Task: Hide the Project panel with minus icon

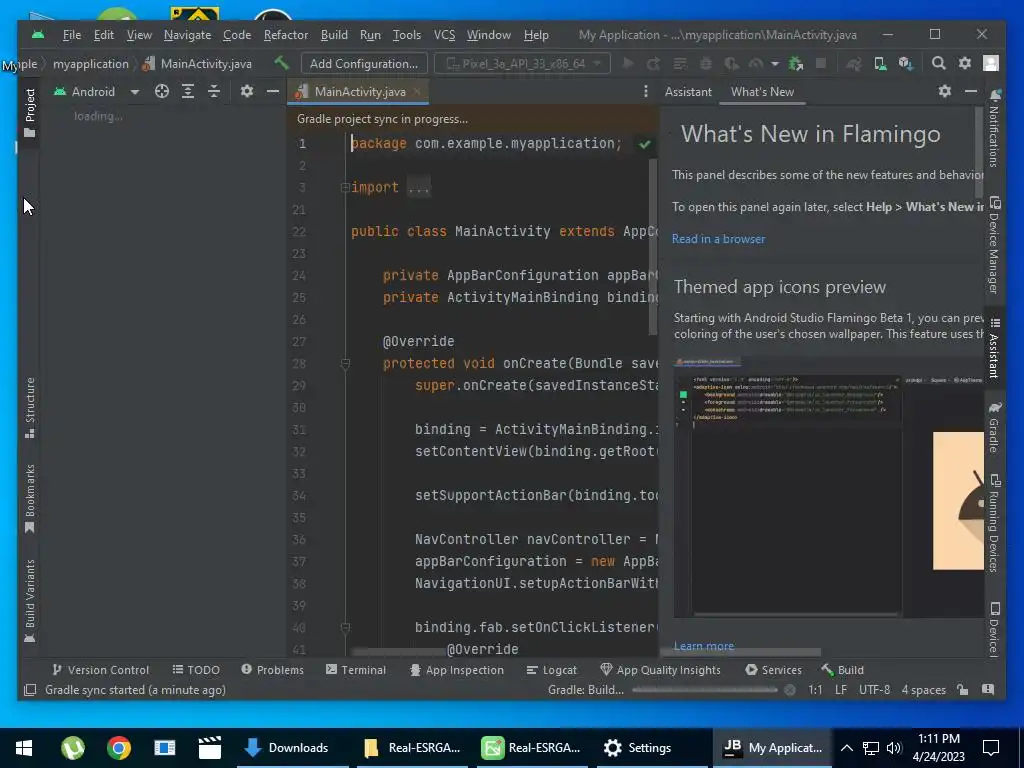Action: point(273,91)
